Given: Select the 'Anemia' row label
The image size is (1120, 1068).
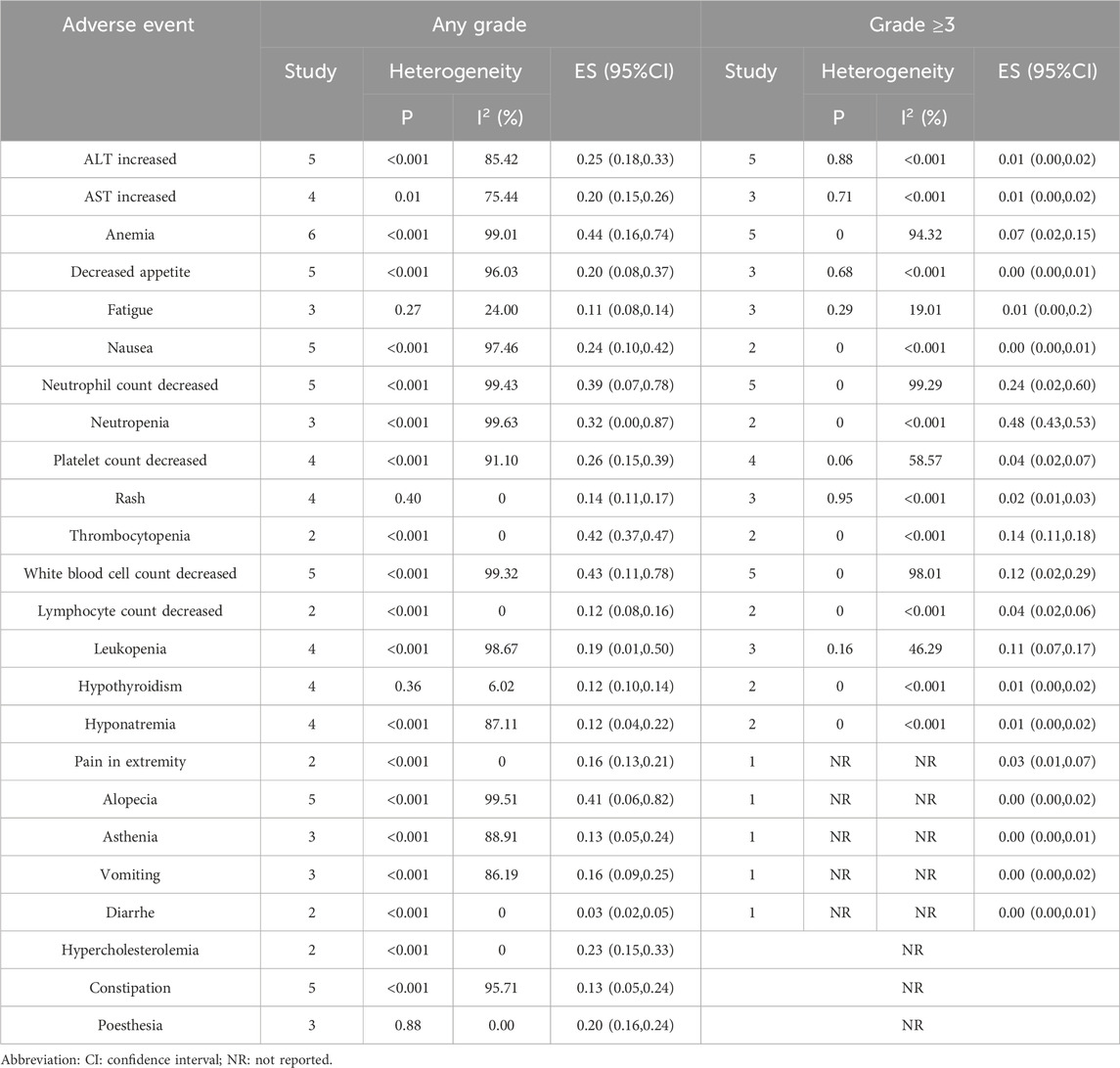Looking at the screenshot, I should pyautogui.click(x=130, y=234).
